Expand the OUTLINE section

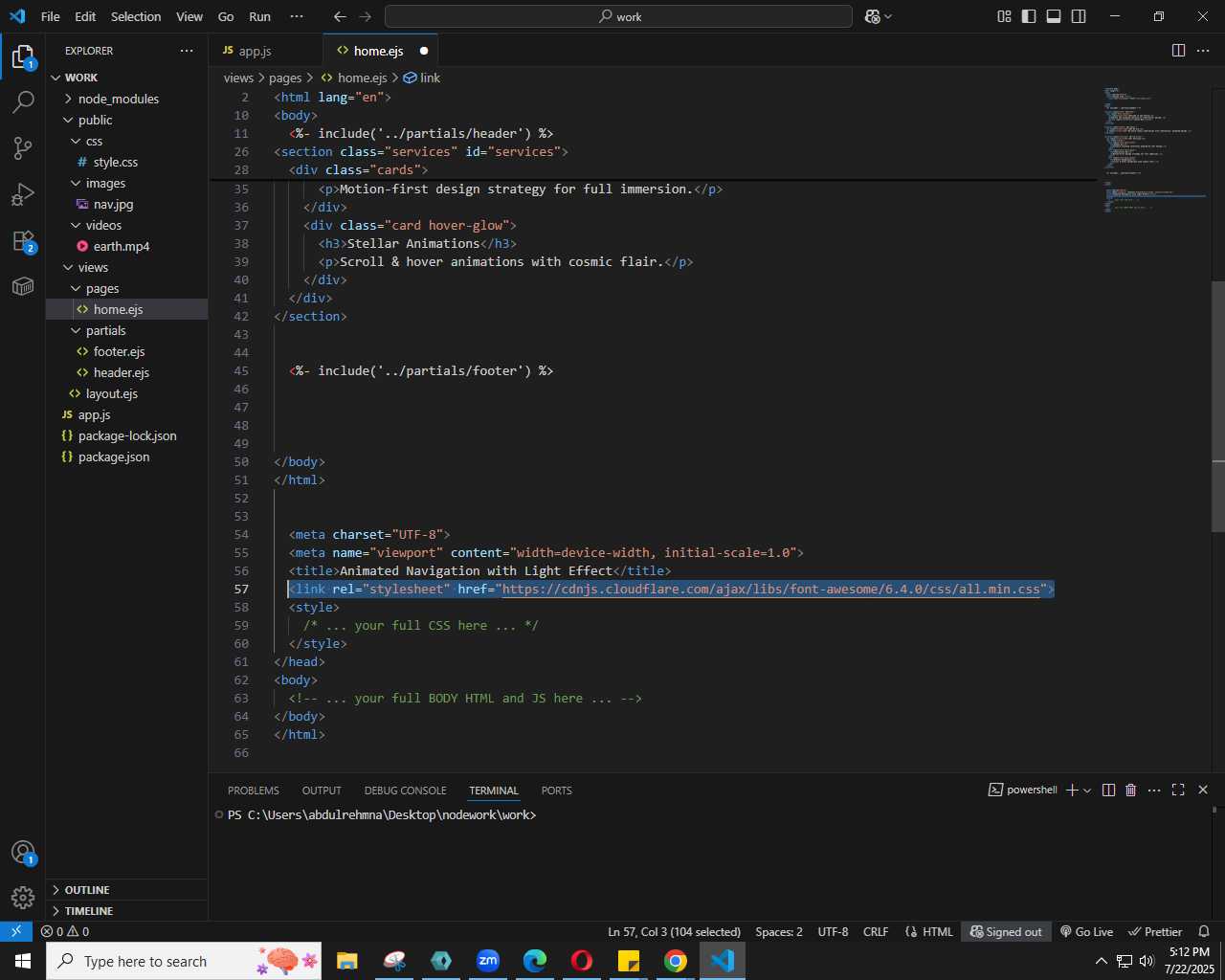(x=126, y=890)
